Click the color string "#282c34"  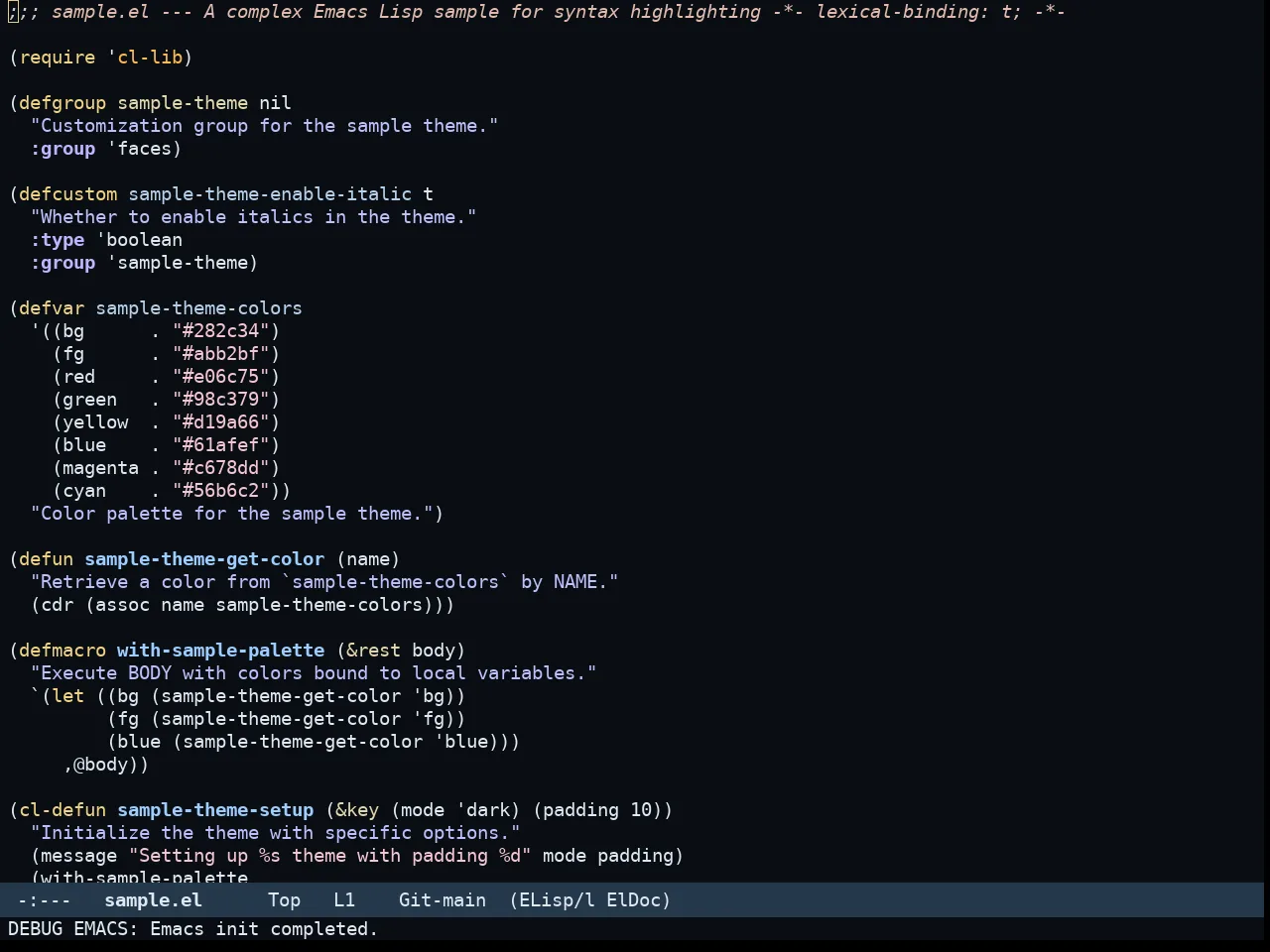[221, 331]
